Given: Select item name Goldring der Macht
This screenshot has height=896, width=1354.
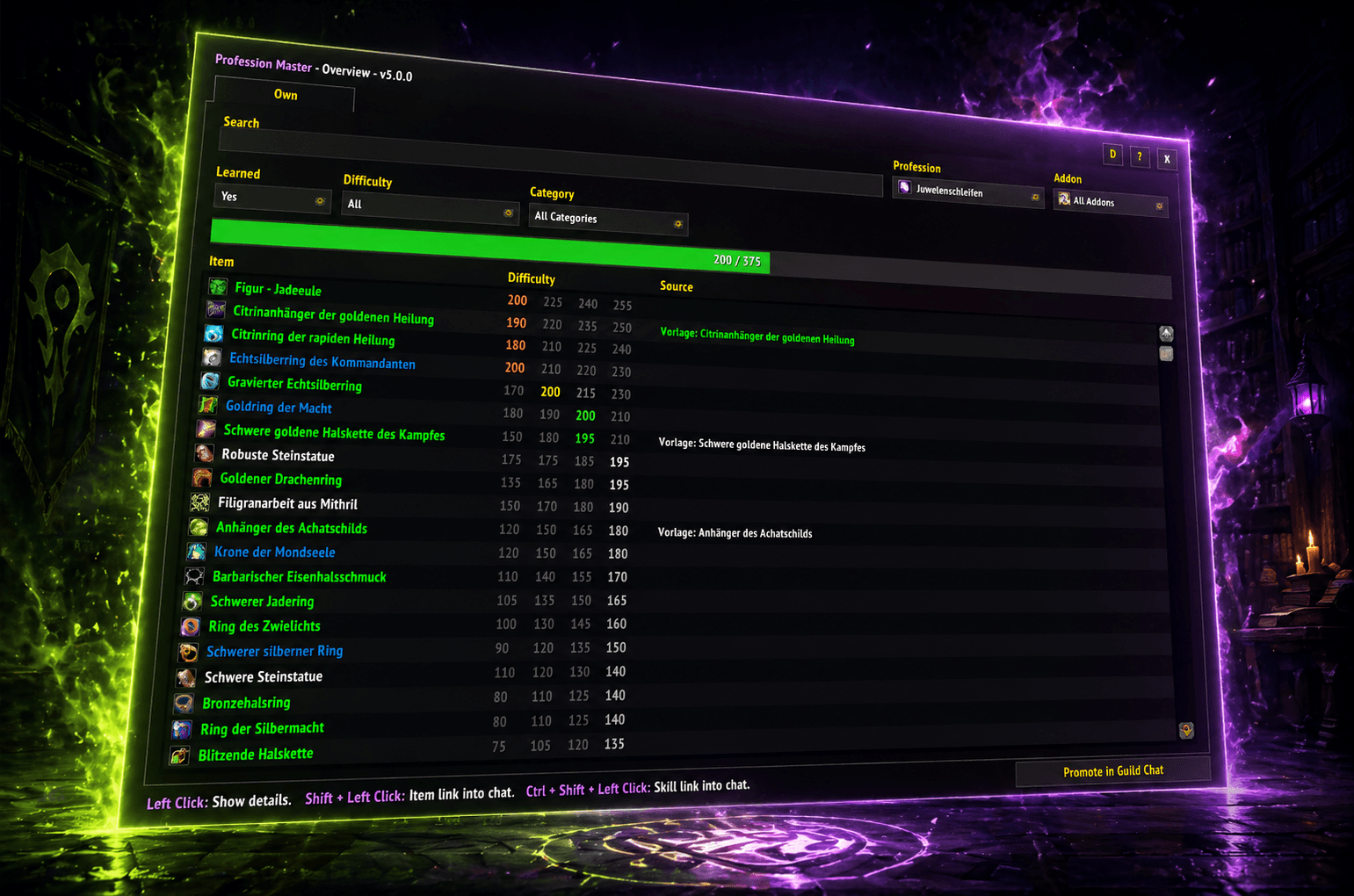Looking at the screenshot, I should (x=279, y=407).
